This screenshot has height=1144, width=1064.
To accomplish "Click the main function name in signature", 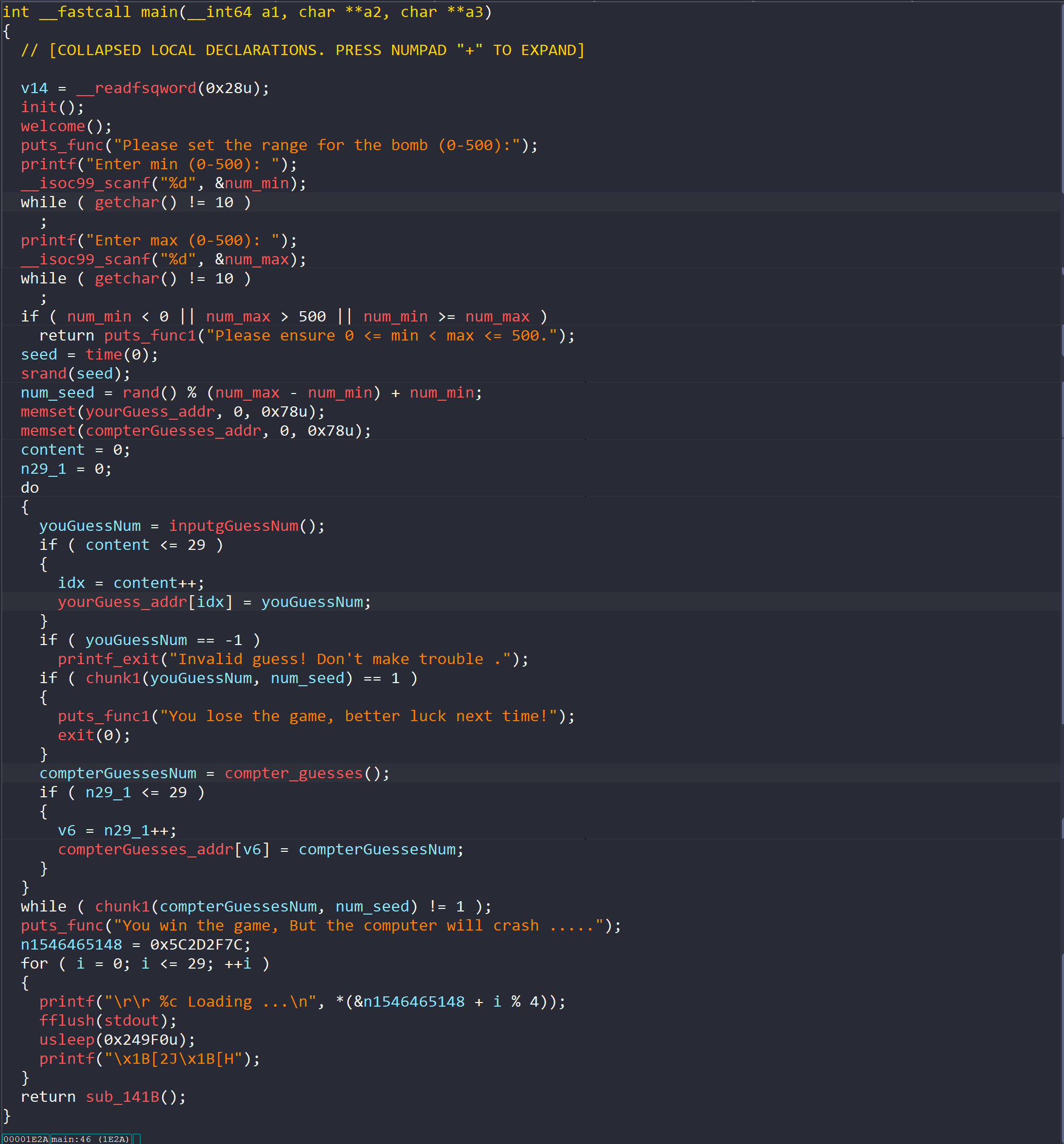I will pyautogui.click(x=159, y=11).
